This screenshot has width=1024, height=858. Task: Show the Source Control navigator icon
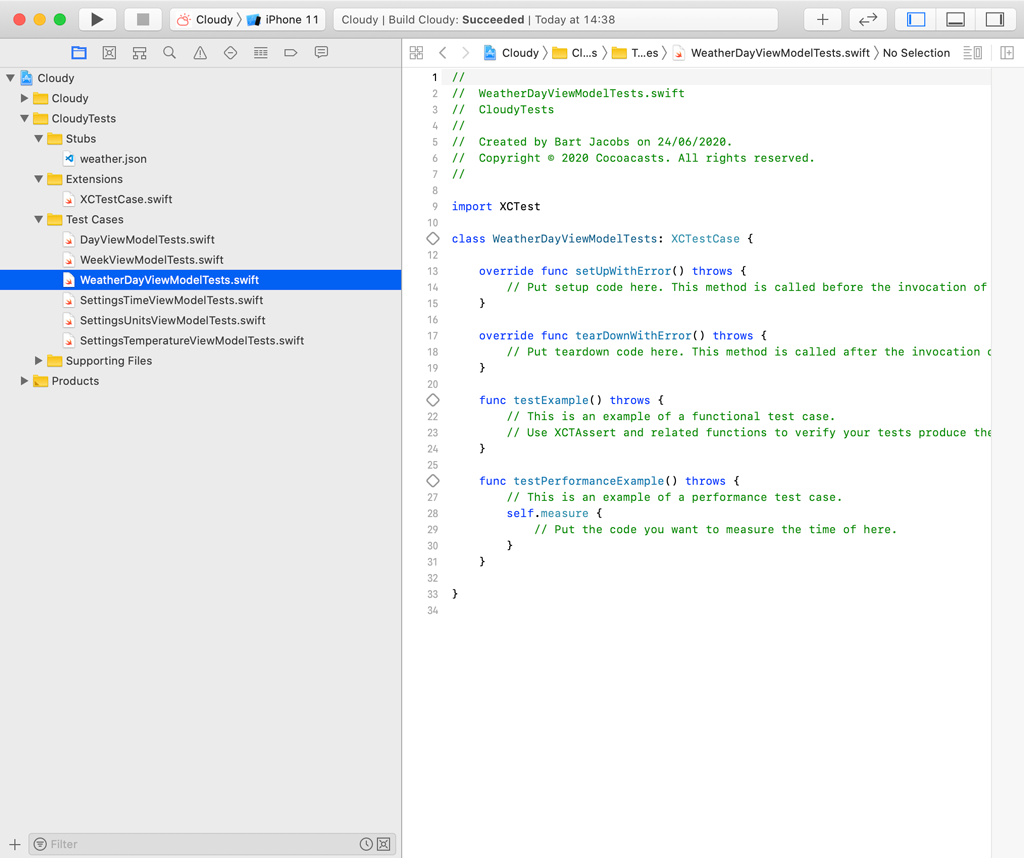click(108, 53)
